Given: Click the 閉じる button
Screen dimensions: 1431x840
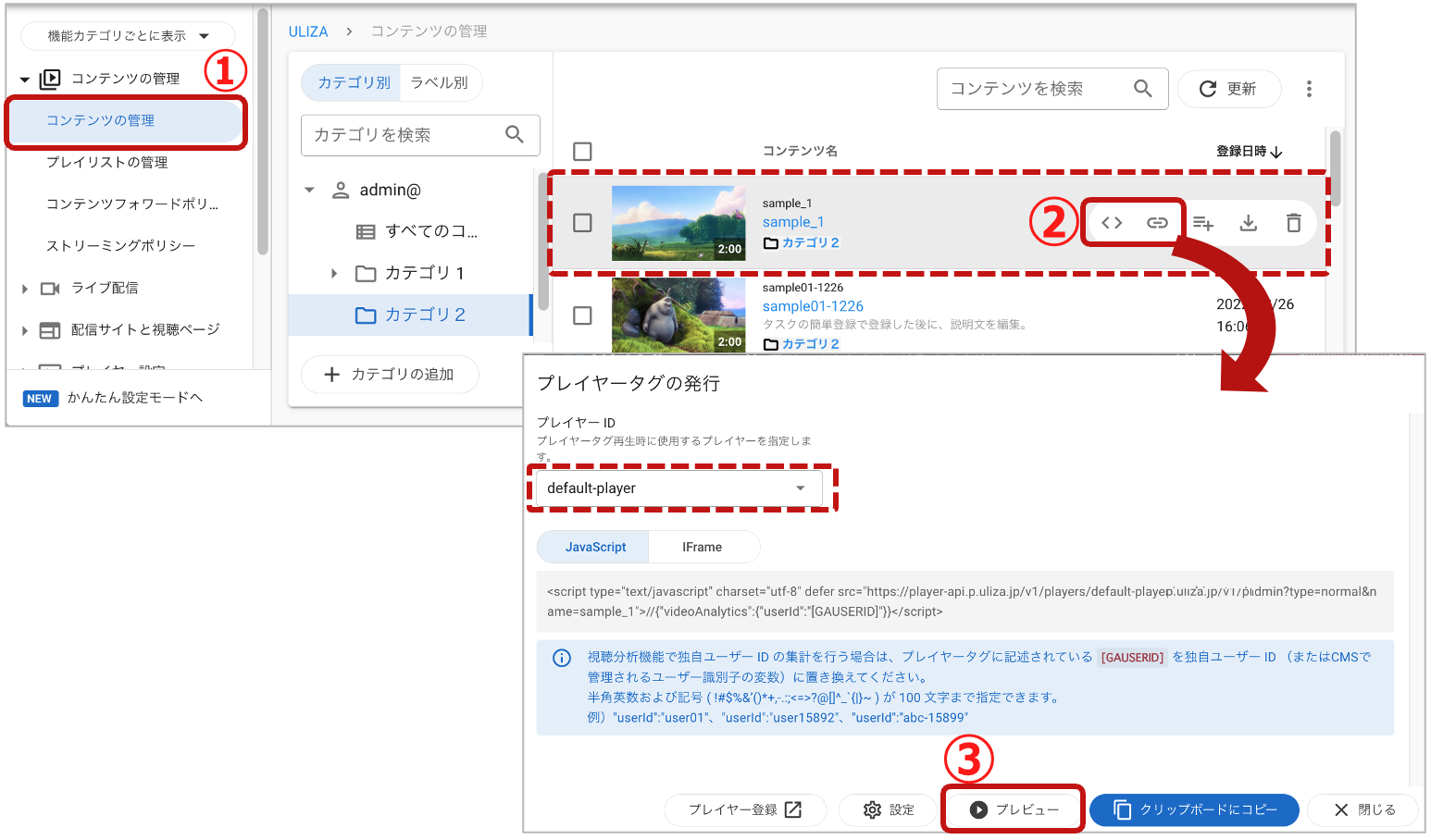Looking at the screenshot, I should coord(1364,809).
